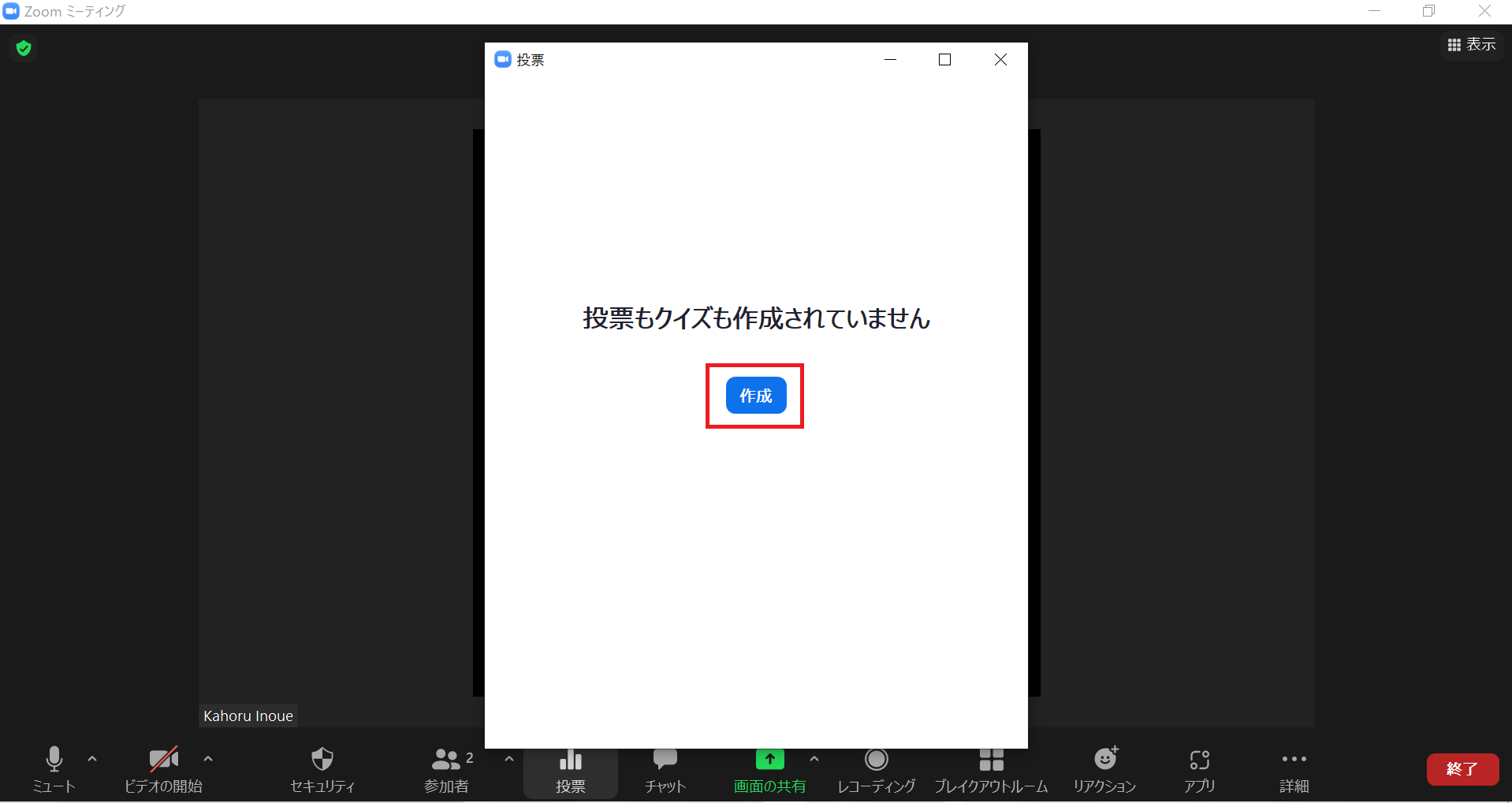Viewport: 1512px width, 803px height.
Task: Start recording with レコーディング
Action: pos(876,768)
